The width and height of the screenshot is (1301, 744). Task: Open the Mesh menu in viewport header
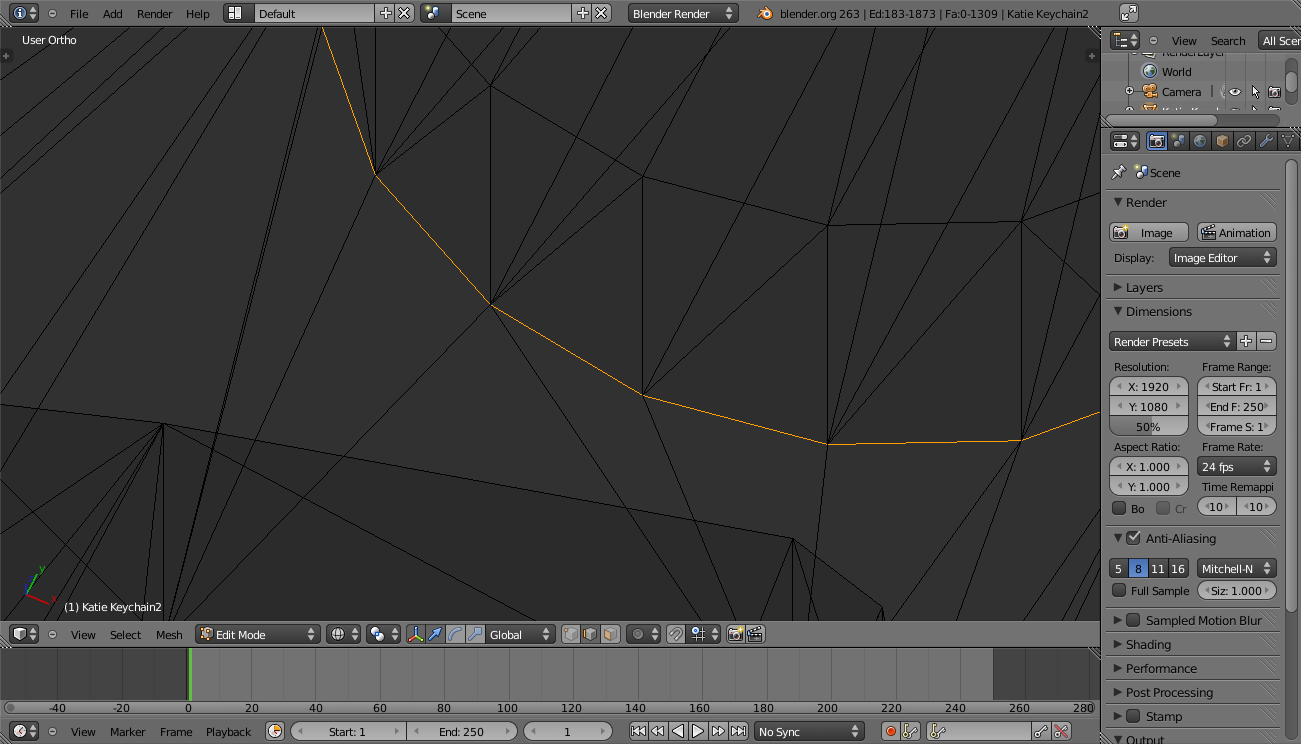169,634
